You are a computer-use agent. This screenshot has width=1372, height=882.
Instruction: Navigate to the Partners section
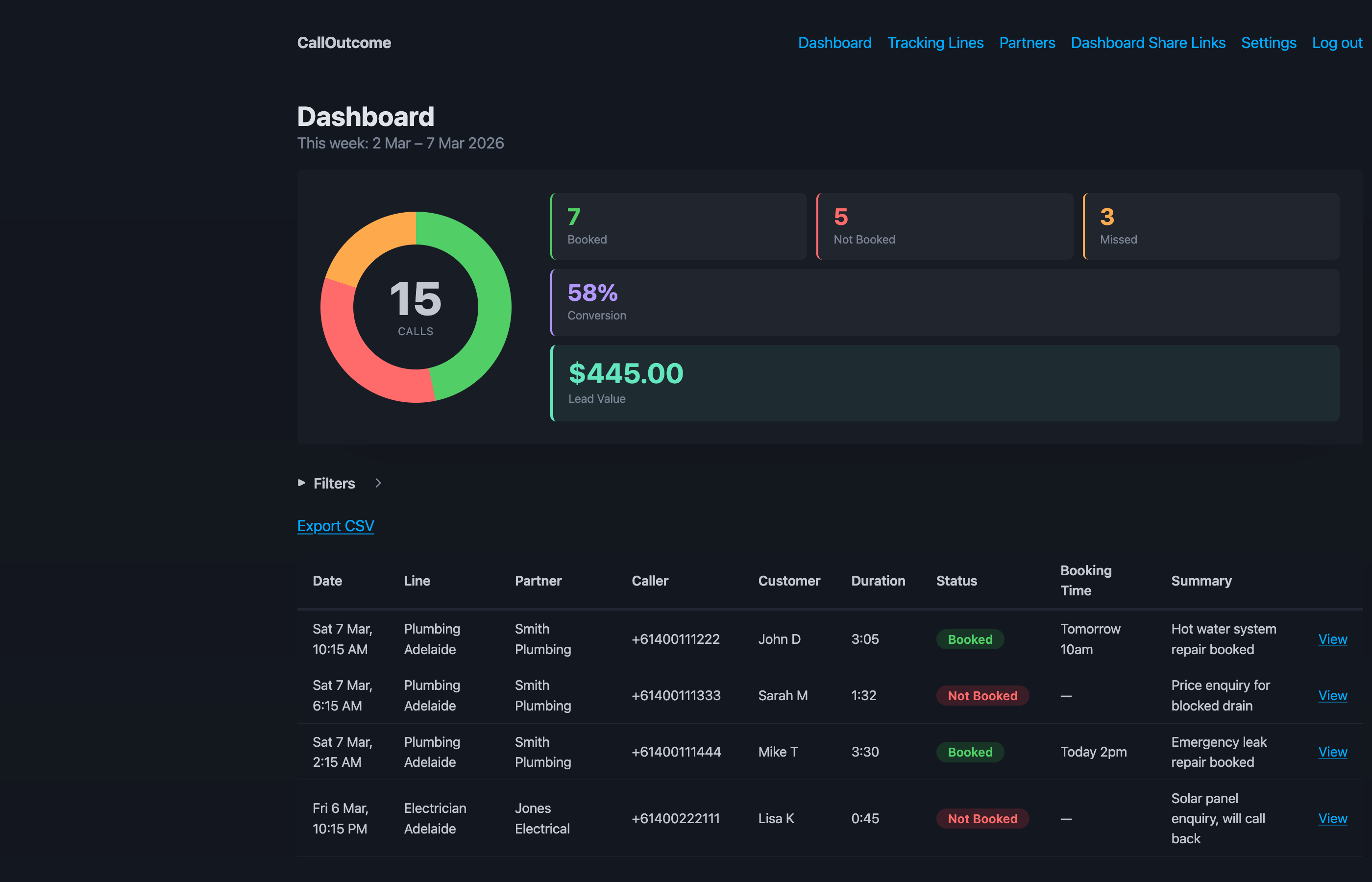[1027, 42]
